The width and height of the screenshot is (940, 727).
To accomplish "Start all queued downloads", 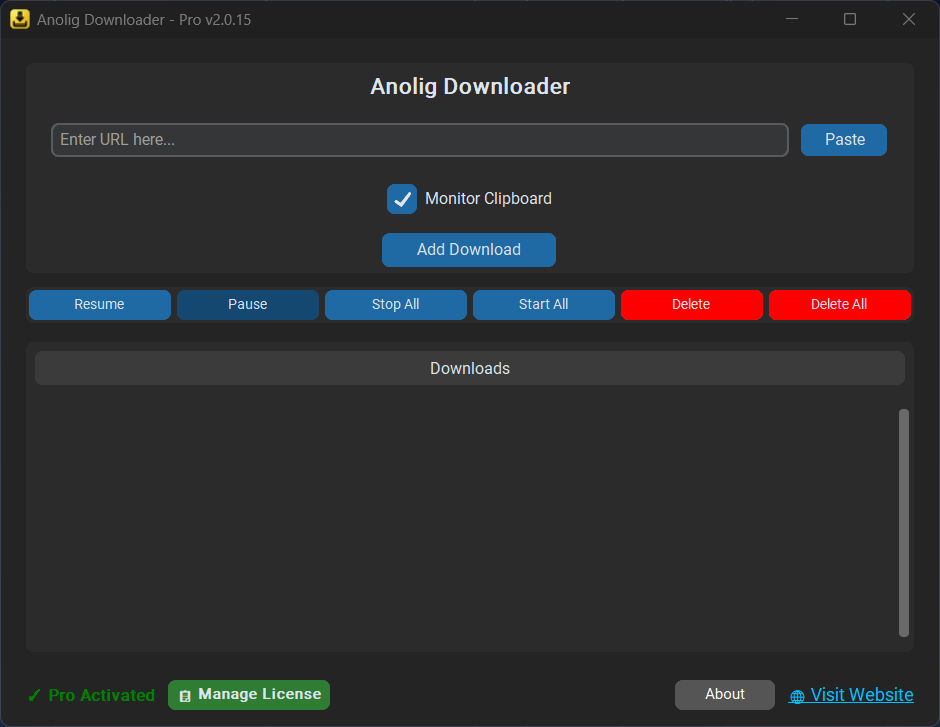I will 543,304.
